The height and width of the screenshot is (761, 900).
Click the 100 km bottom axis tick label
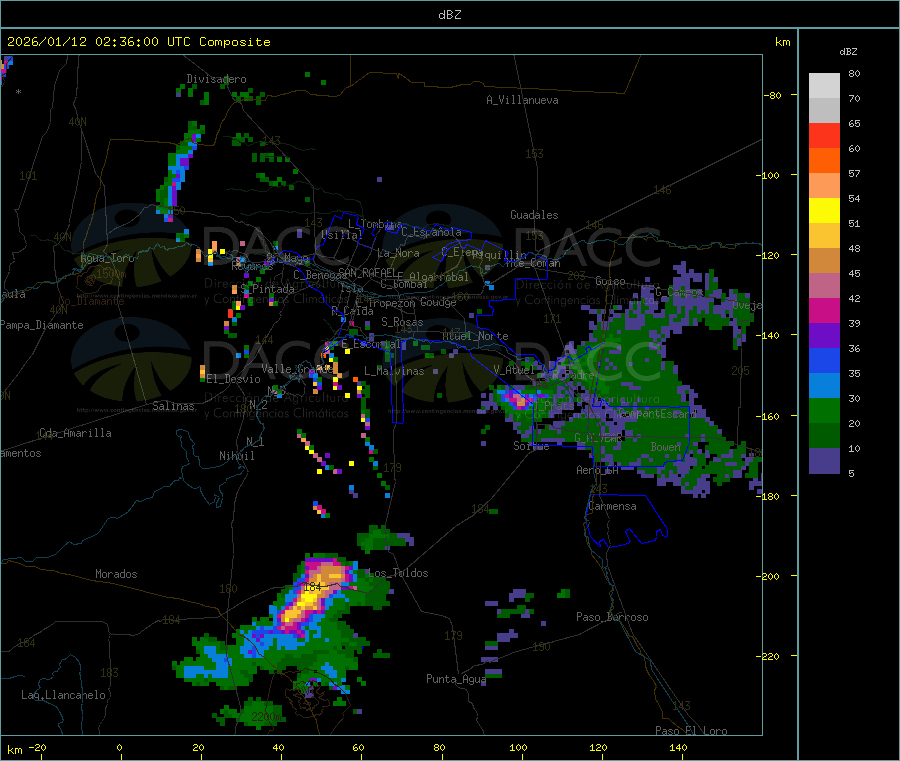coord(518,747)
